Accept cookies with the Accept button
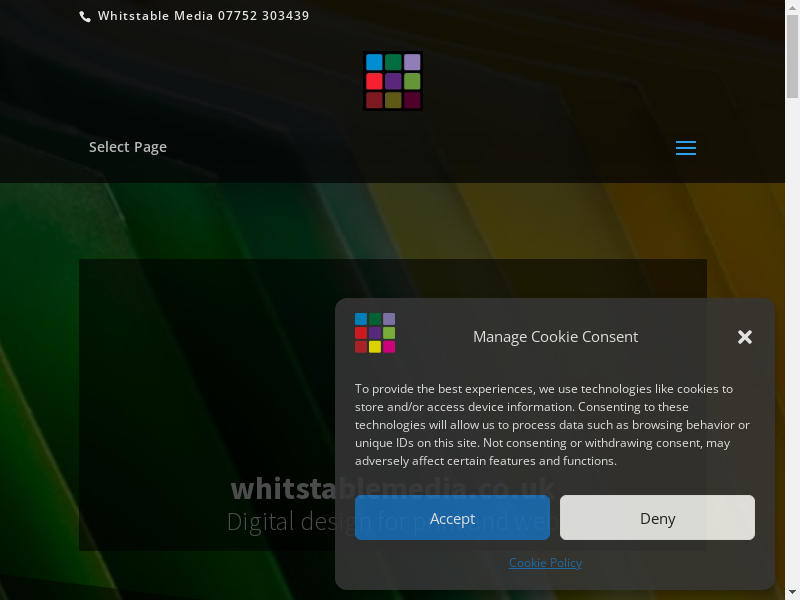Viewport: 800px width, 600px height. (x=452, y=518)
